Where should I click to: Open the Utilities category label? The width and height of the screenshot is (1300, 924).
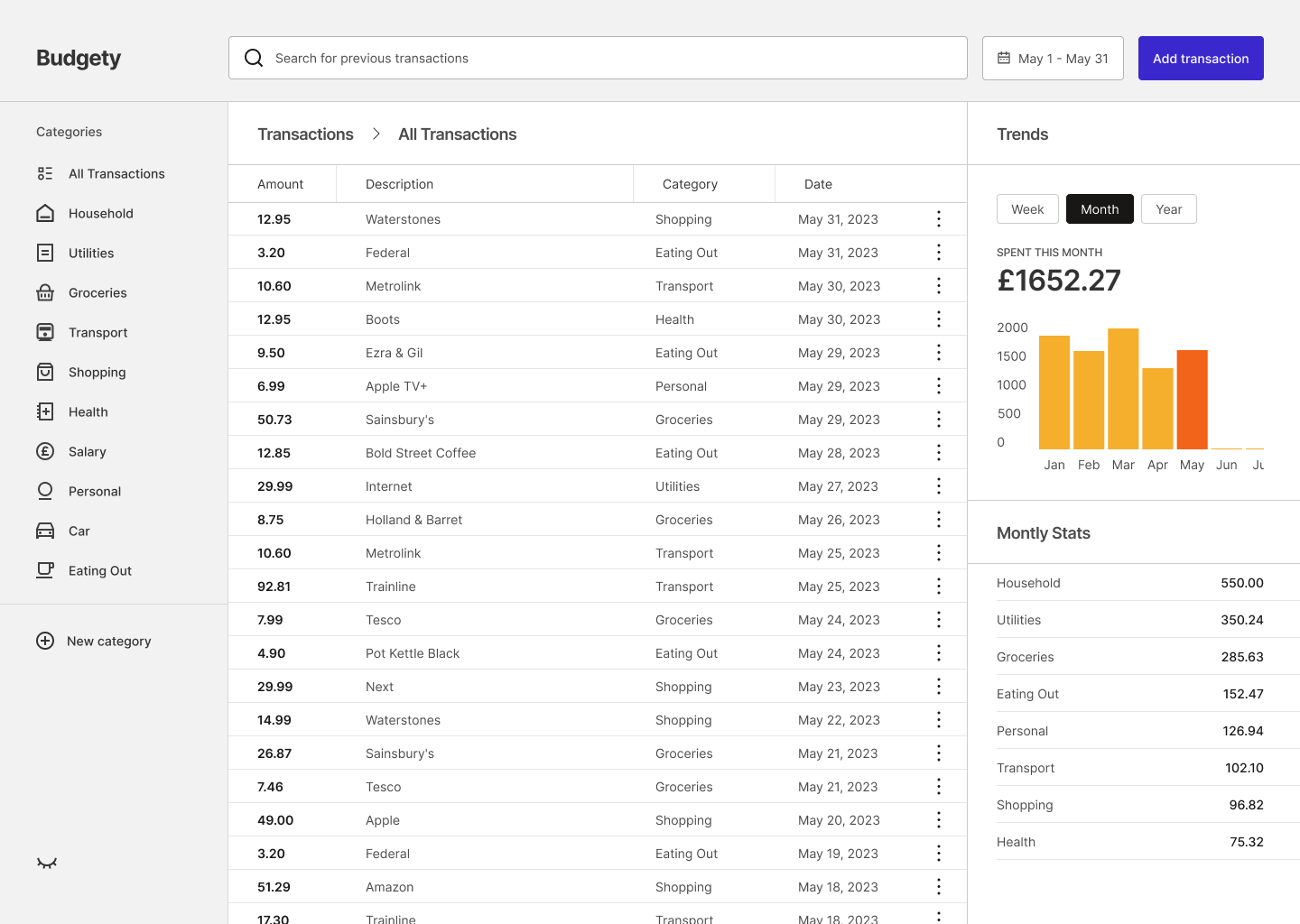tap(91, 253)
